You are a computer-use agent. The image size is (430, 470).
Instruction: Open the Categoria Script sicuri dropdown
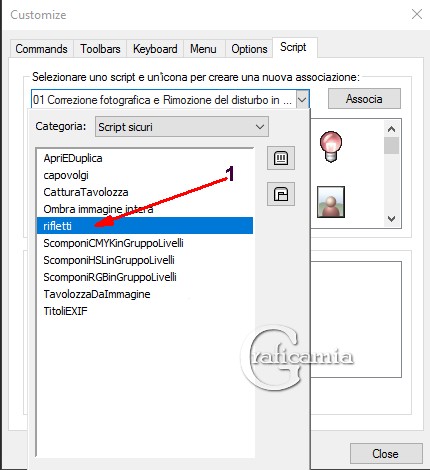(182, 127)
